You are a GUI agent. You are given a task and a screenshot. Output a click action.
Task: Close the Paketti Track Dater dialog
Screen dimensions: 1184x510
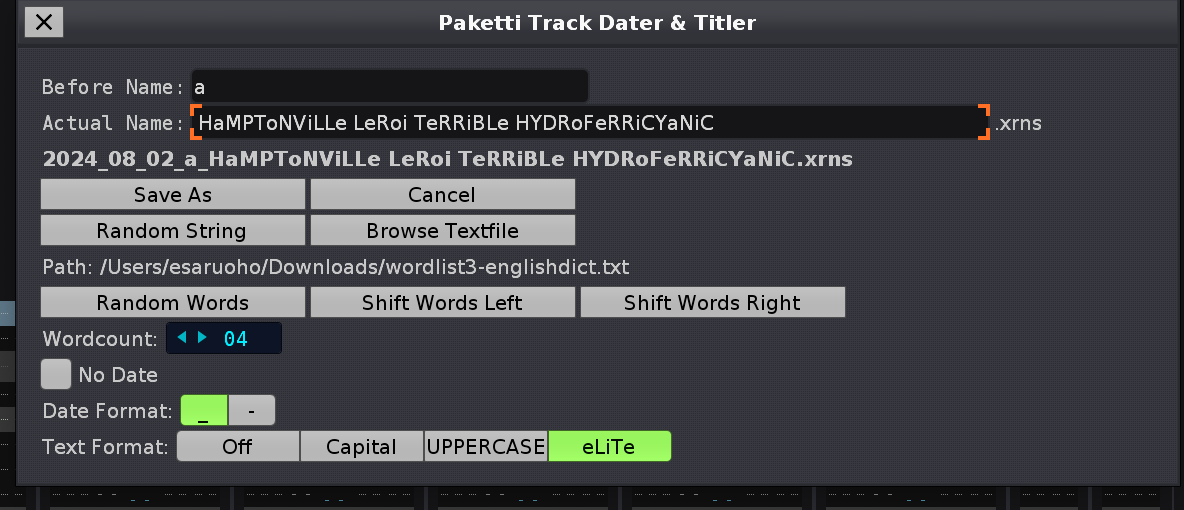(43, 21)
